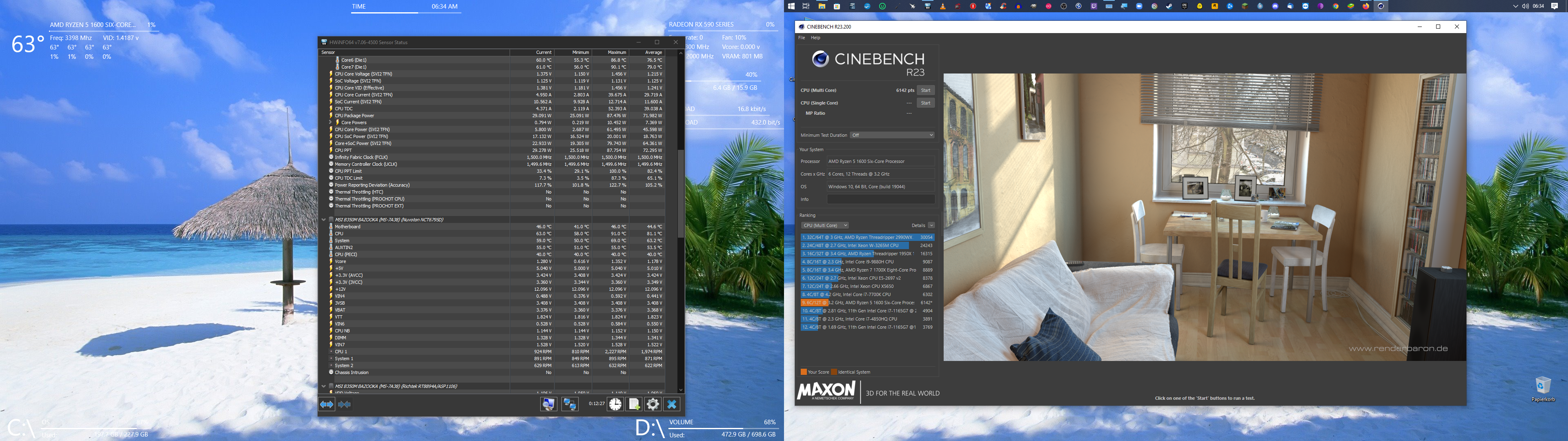Click the collapse columns arrows icon
This screenshot has width=1568, height=441.
[345, 404]
